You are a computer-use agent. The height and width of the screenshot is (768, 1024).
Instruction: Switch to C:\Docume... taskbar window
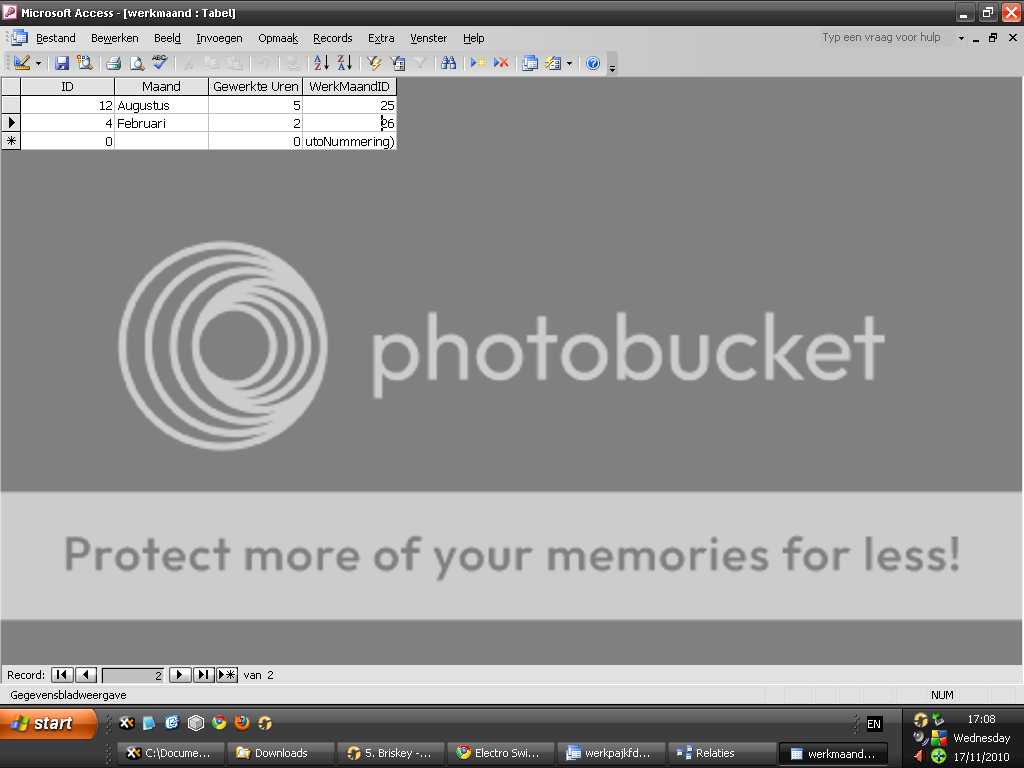171,753
